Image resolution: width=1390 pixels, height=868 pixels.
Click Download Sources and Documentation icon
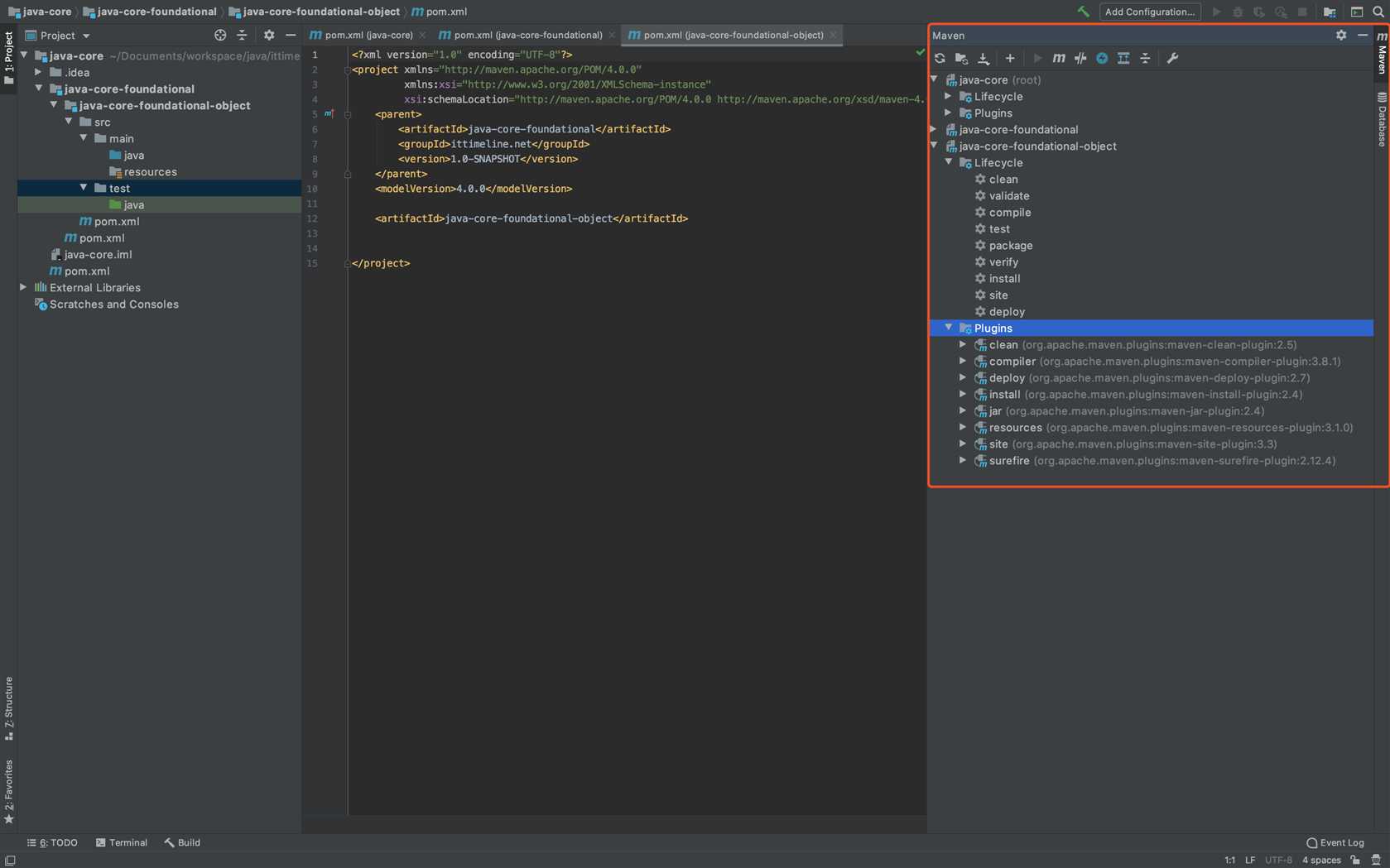click(x=984, y=58)
